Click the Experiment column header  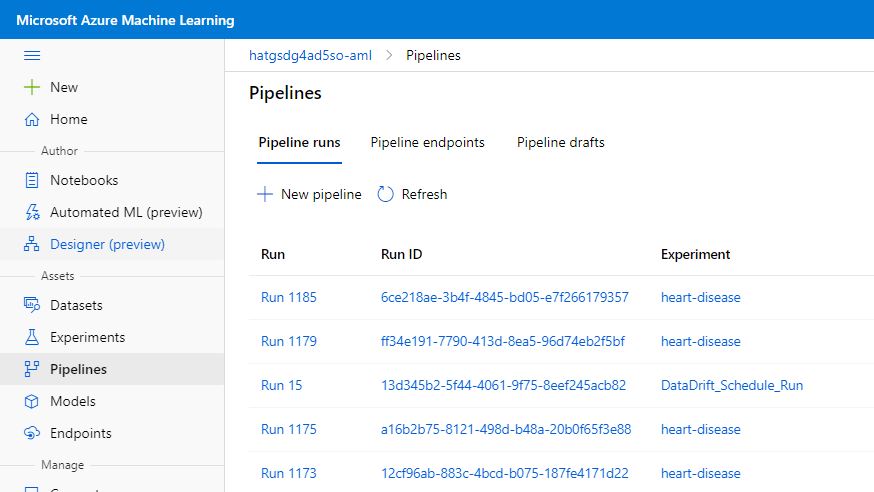(695, 254)
